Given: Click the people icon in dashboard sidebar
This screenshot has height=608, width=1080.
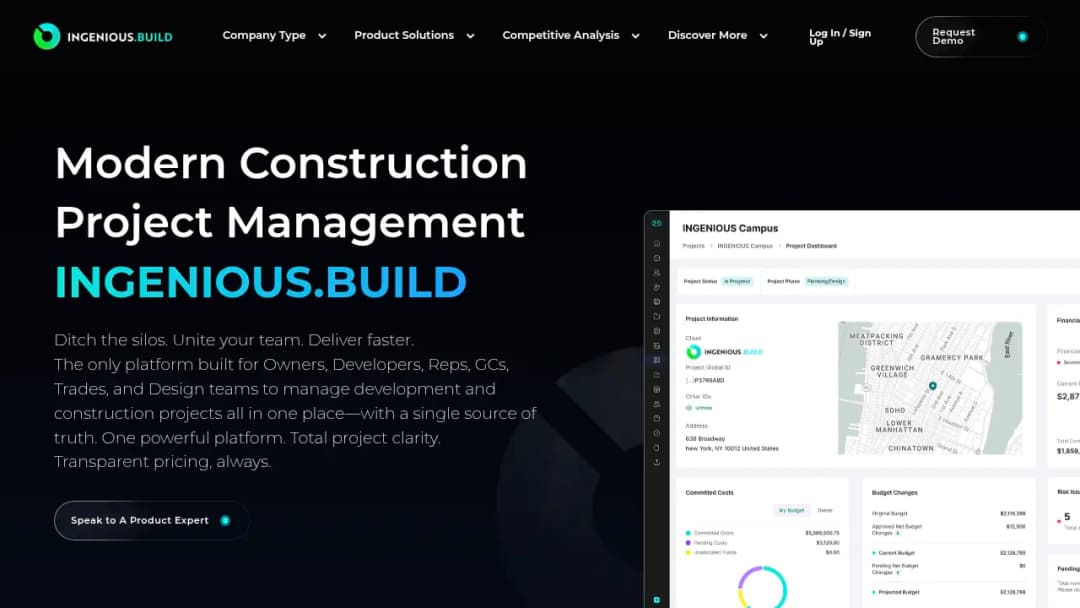Looking at the screenshot, I should point(656,273).
